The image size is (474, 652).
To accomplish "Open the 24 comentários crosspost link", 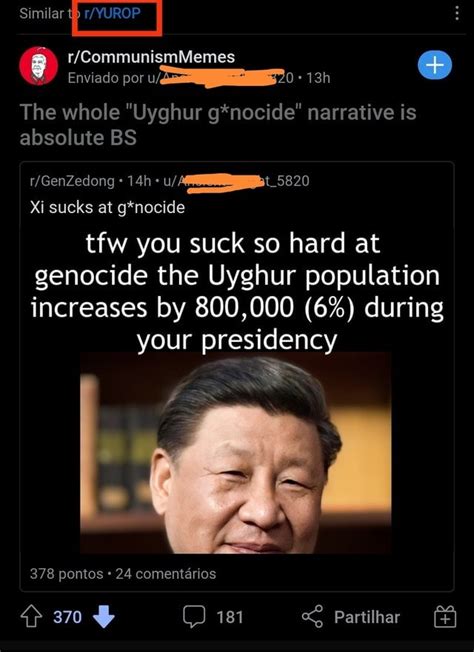I will pyautogui.click(x=166, y=574).
